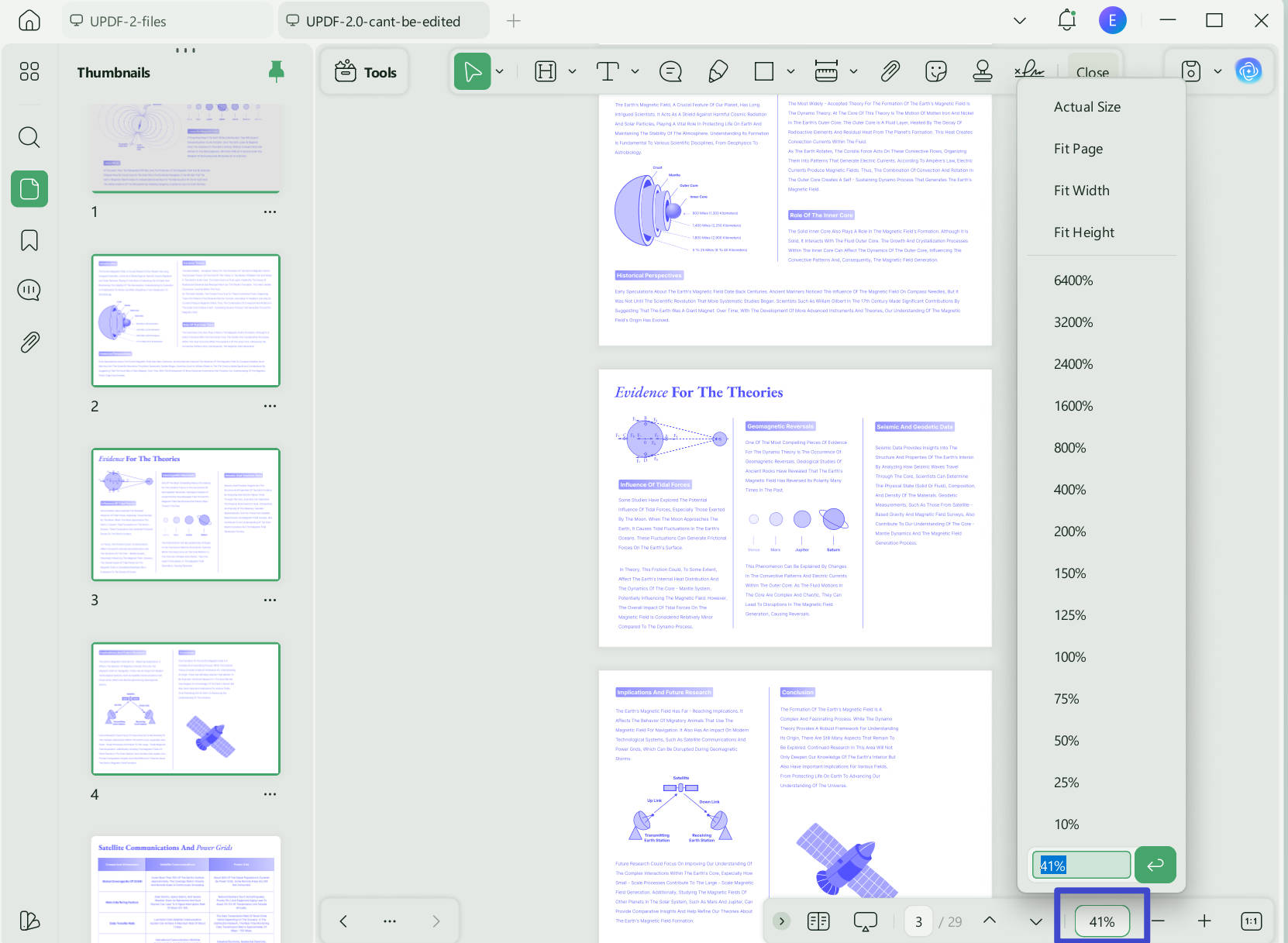Open the Comments panel in sidebar
The width and height of the screenshot is (1288, 943).
tap(29, 291)
